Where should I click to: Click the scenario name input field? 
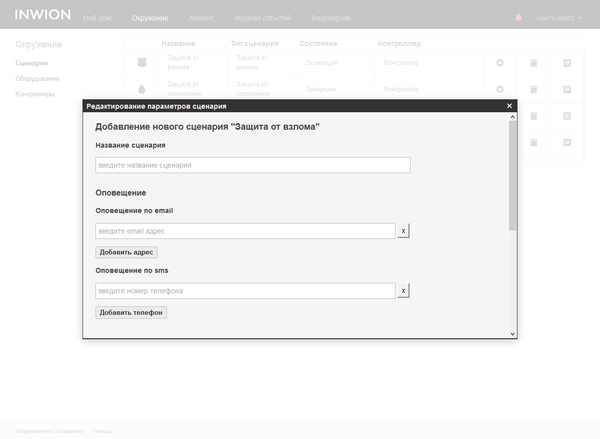(x=253, y=165)
